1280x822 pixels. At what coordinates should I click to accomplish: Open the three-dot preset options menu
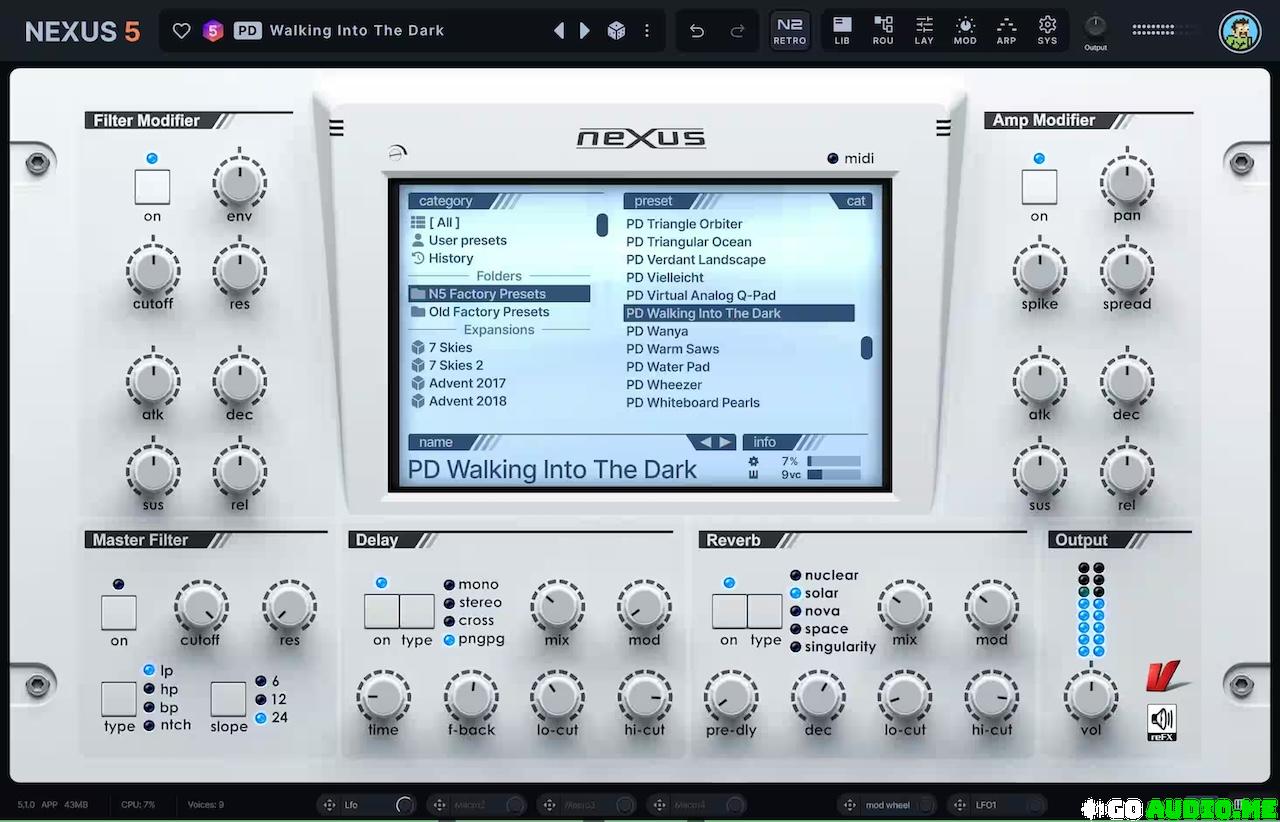coord(647,31)
